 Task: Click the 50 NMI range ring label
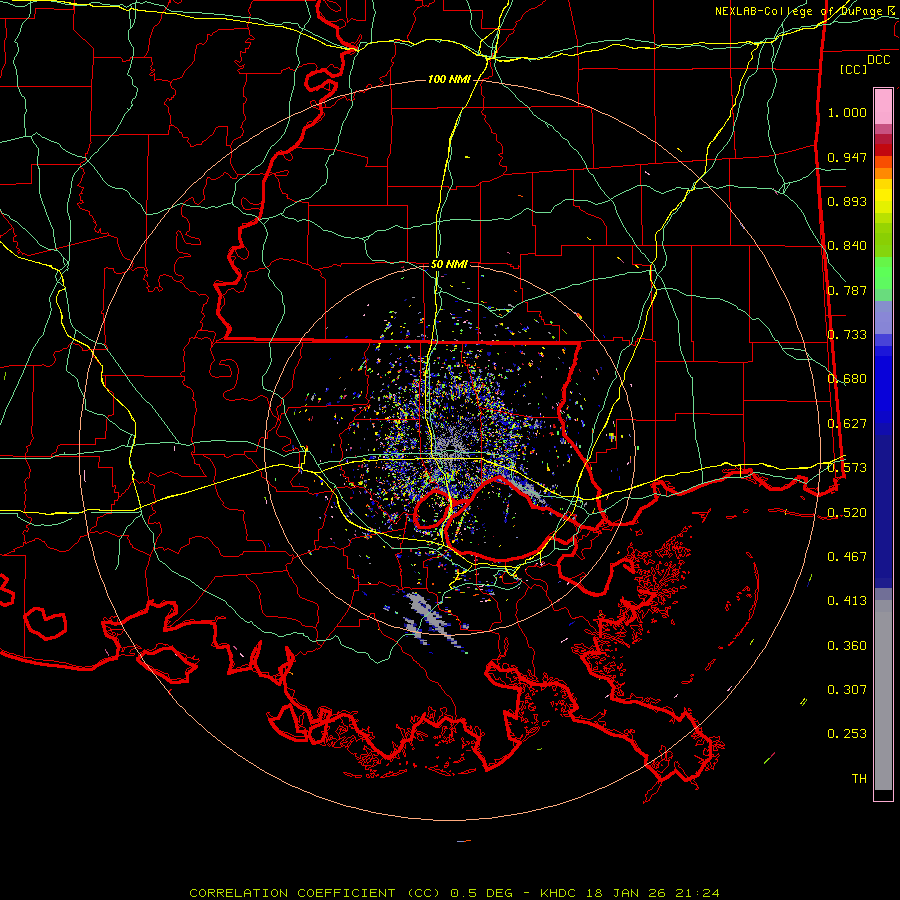click(x=449, y=264)
